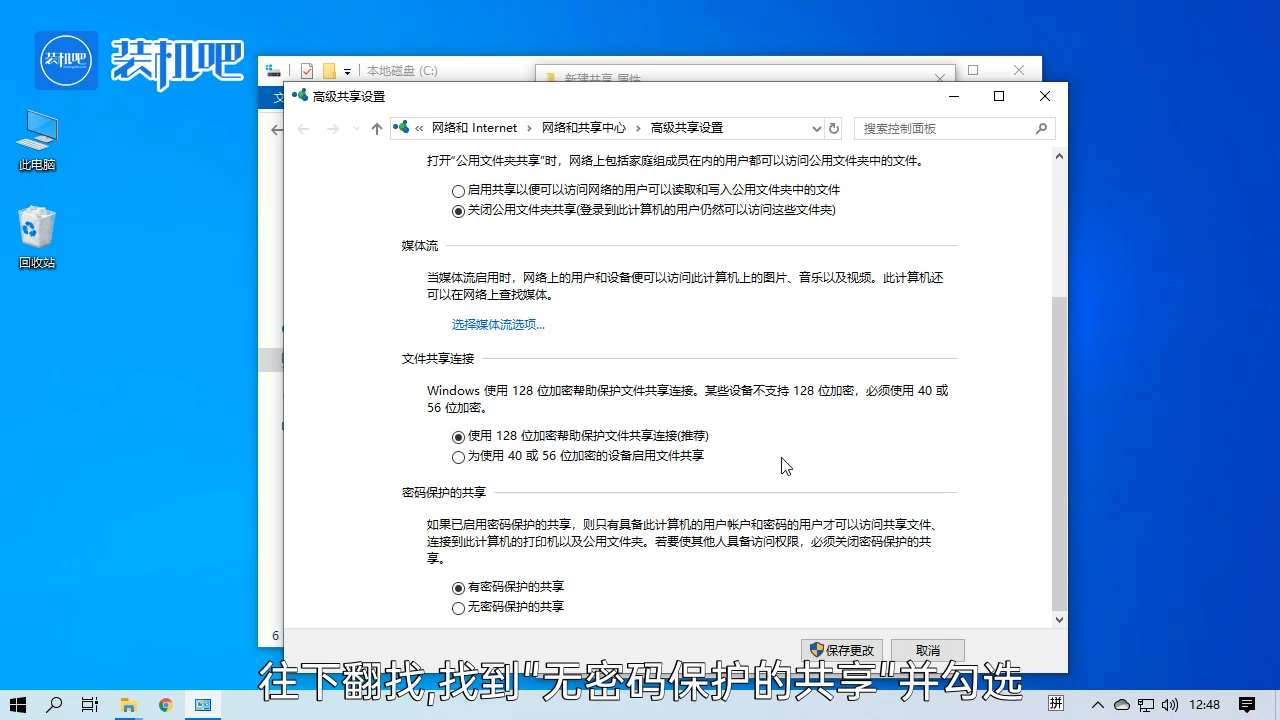This screenshot has width=1280, height=720.
Task: Click the up one level arrow
Action: (x=376, y=128)
